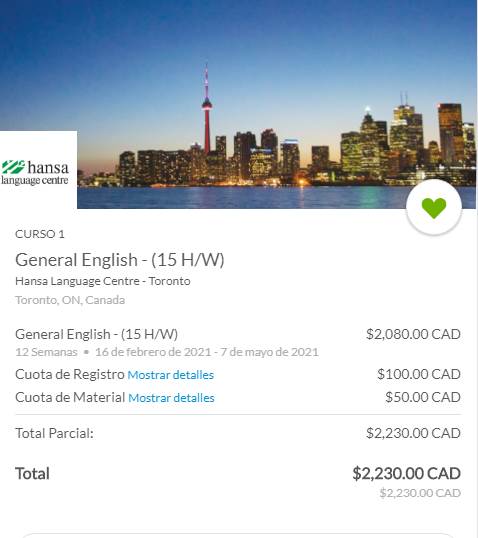Click the $2,080.00 CAD course price
Viewport: 478px width, 538px height.
pos(413,334)
